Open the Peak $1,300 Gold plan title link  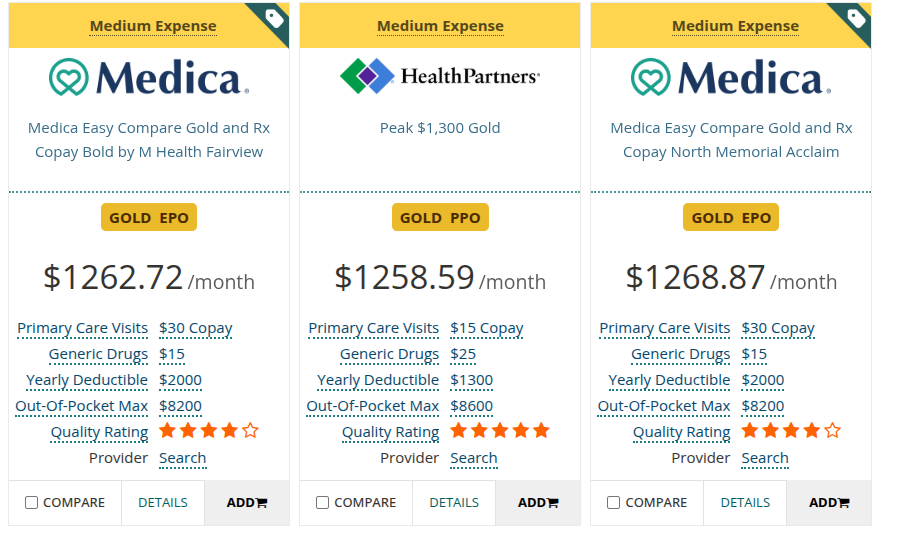(440, 128)
